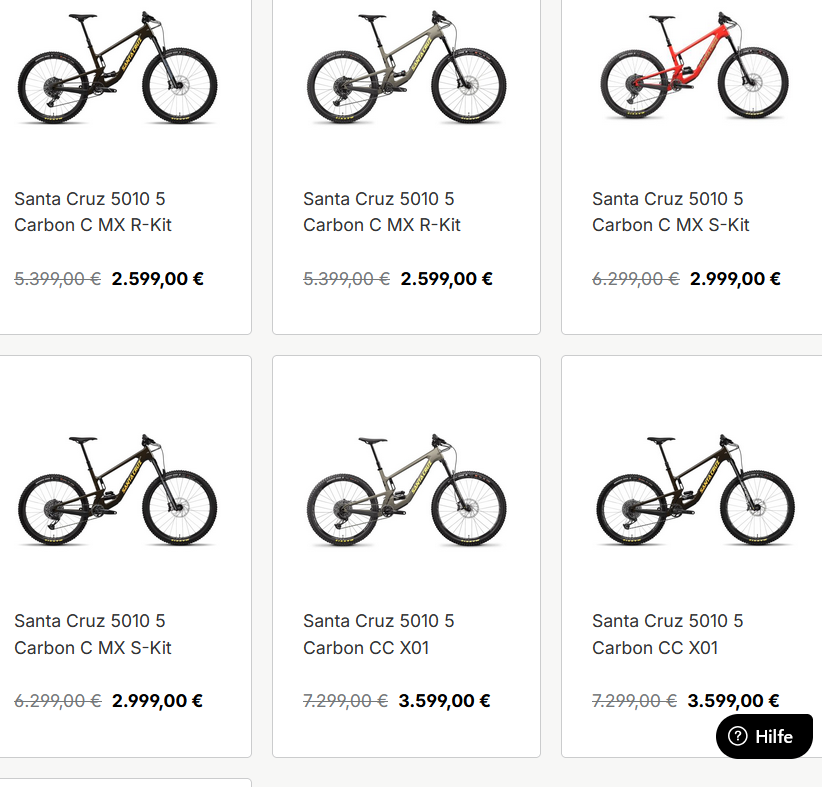
Task: Open the Hilfe help button
Action: point(764,737)
